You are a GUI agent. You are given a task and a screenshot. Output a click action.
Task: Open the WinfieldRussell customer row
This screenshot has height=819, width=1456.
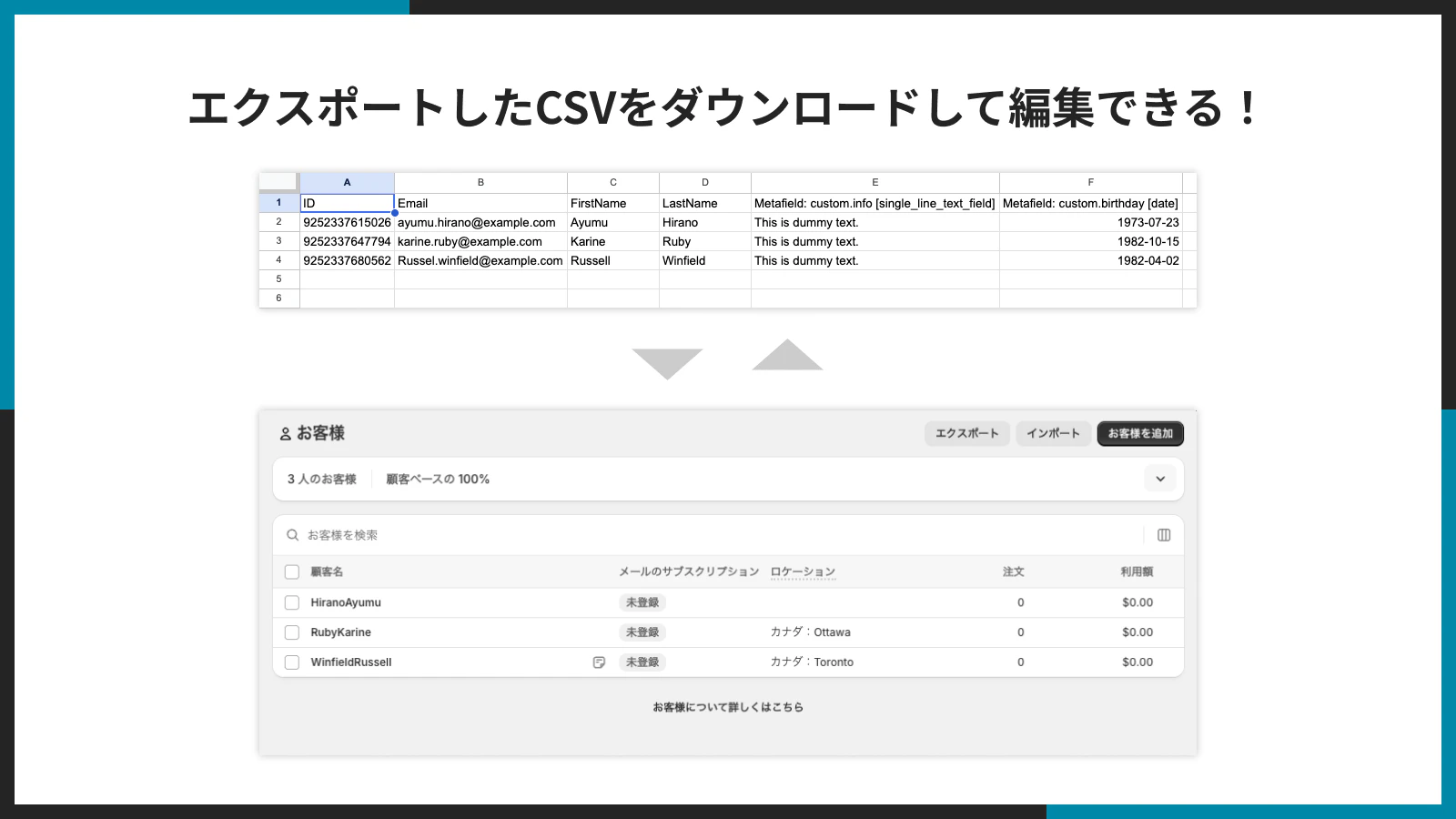(x=728, y=662)
